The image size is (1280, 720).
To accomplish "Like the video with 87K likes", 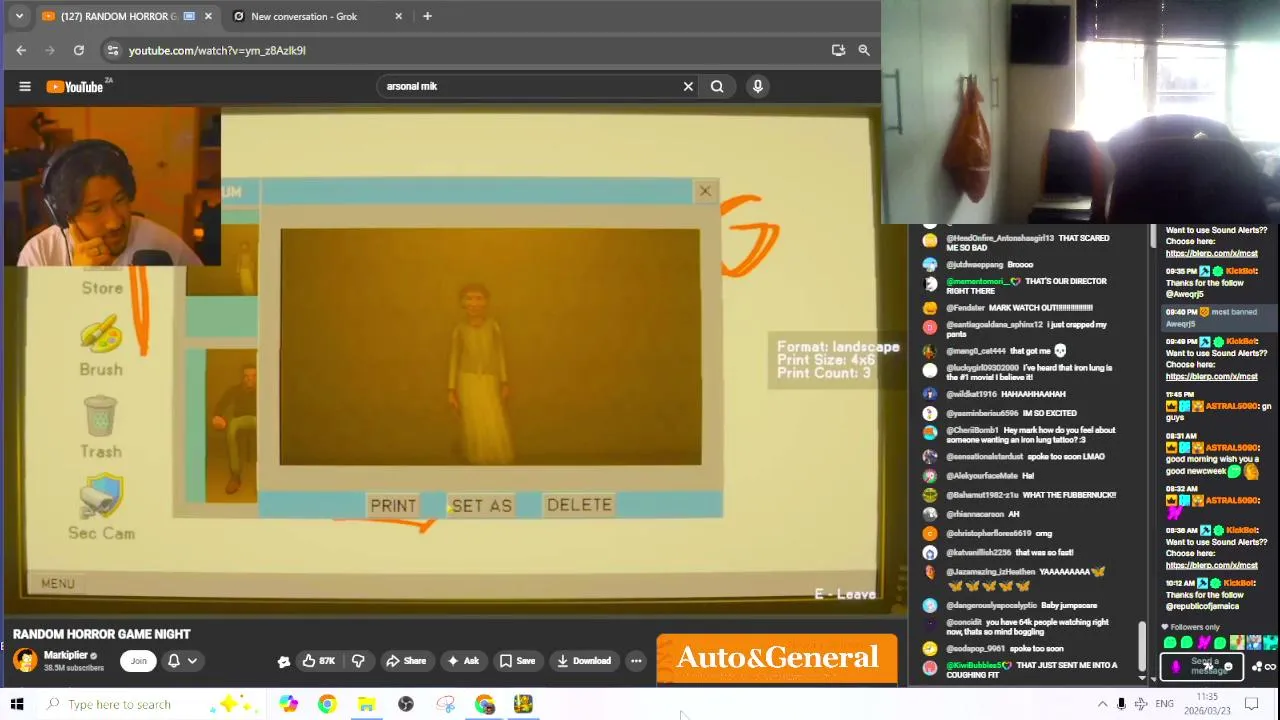I will click(x=318, y=661).
